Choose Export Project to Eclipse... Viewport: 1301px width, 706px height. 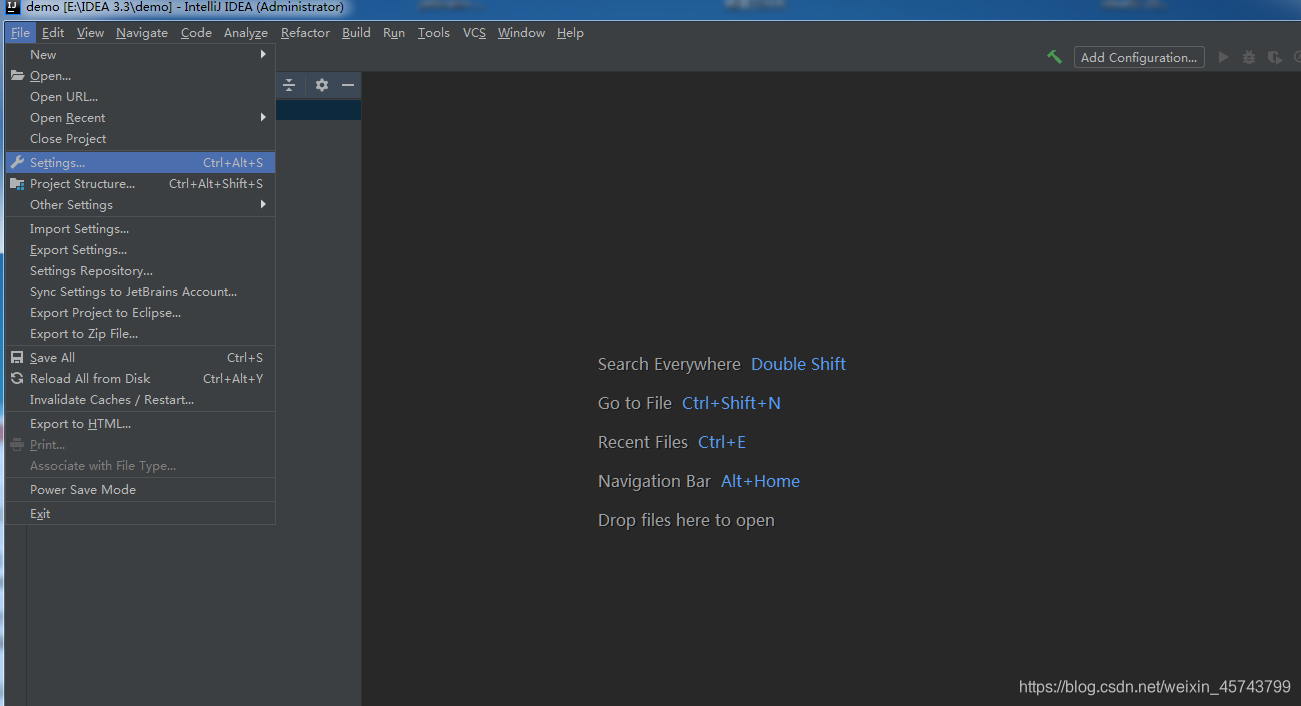click(140, 313)
